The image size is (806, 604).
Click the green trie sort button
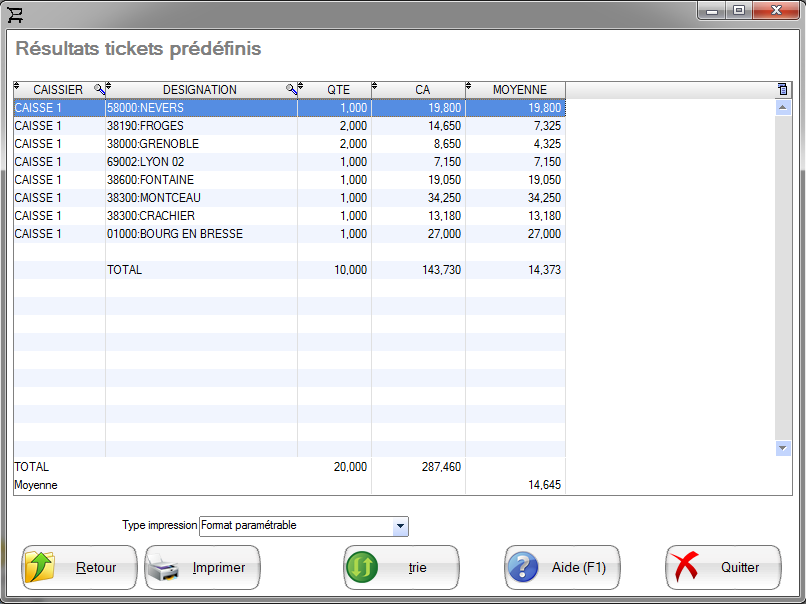(x=401, y=568)
